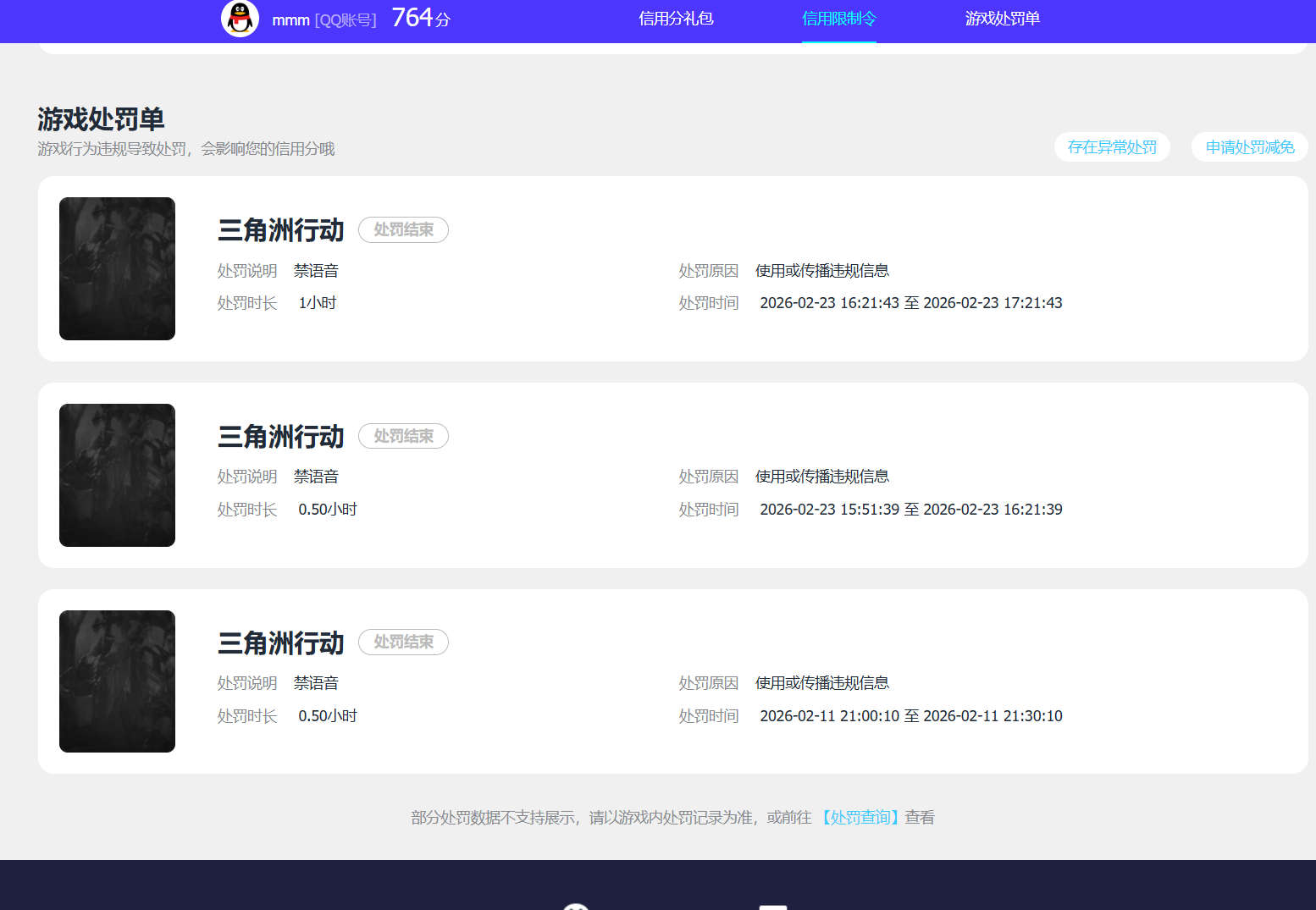Click the QQ penguin avatar icon
1316x910 pixels.
pos(240,18)
